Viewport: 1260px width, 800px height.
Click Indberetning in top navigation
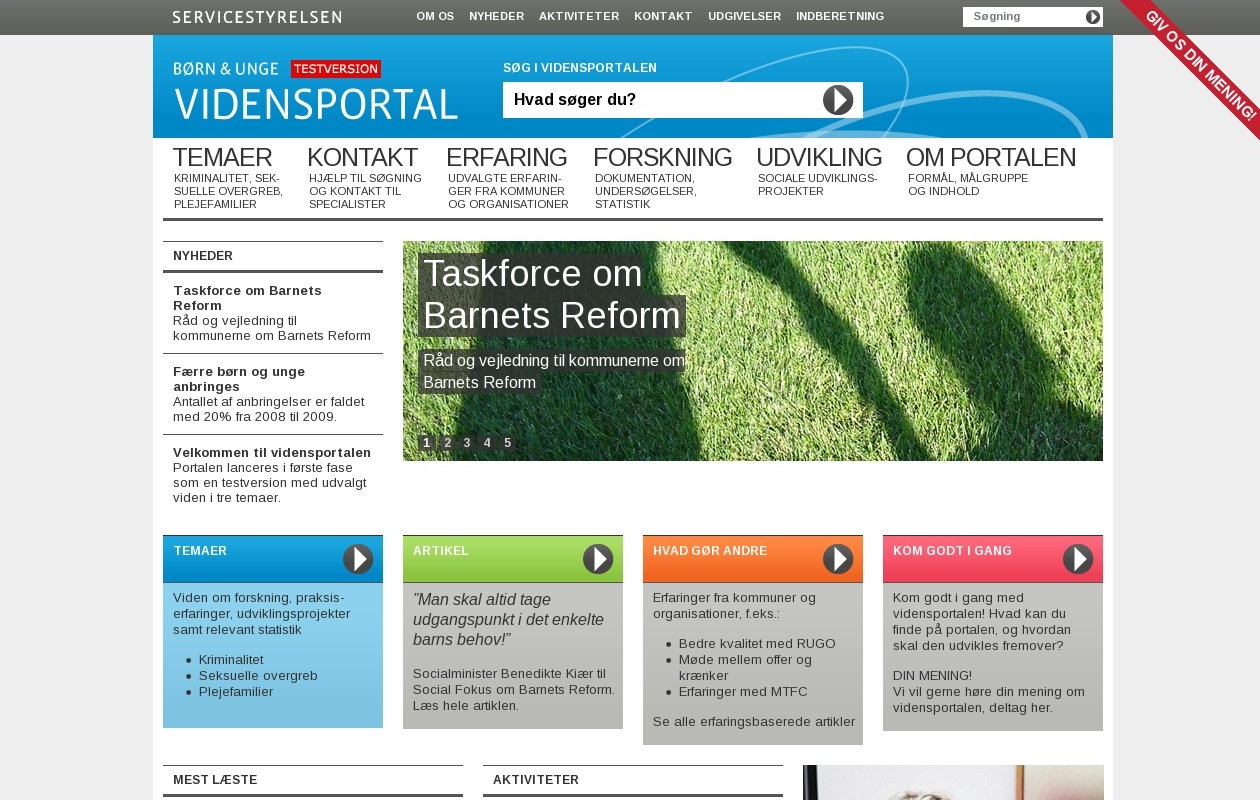point(840,17)
